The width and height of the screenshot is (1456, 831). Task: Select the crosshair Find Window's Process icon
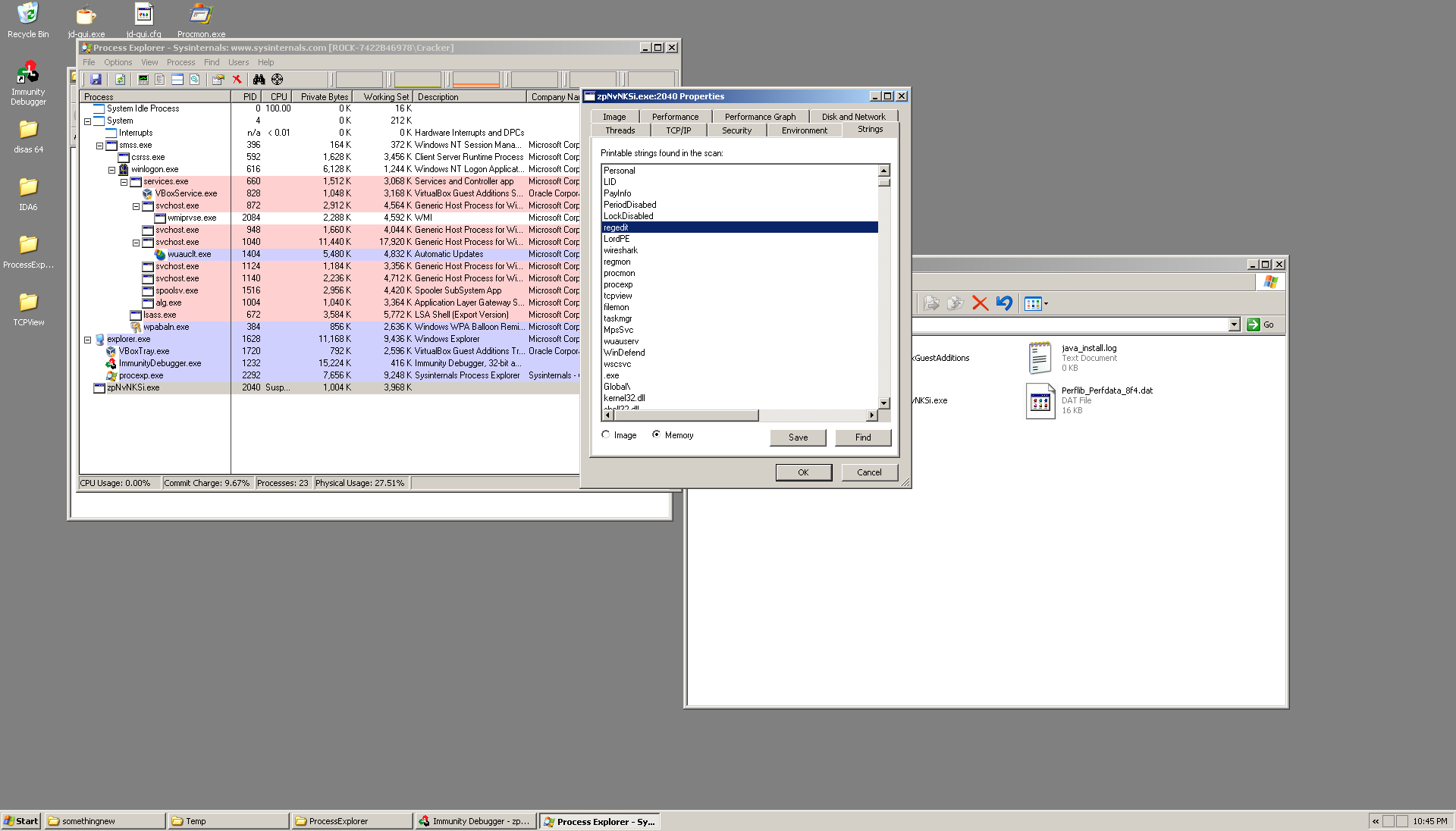point(278,79)
